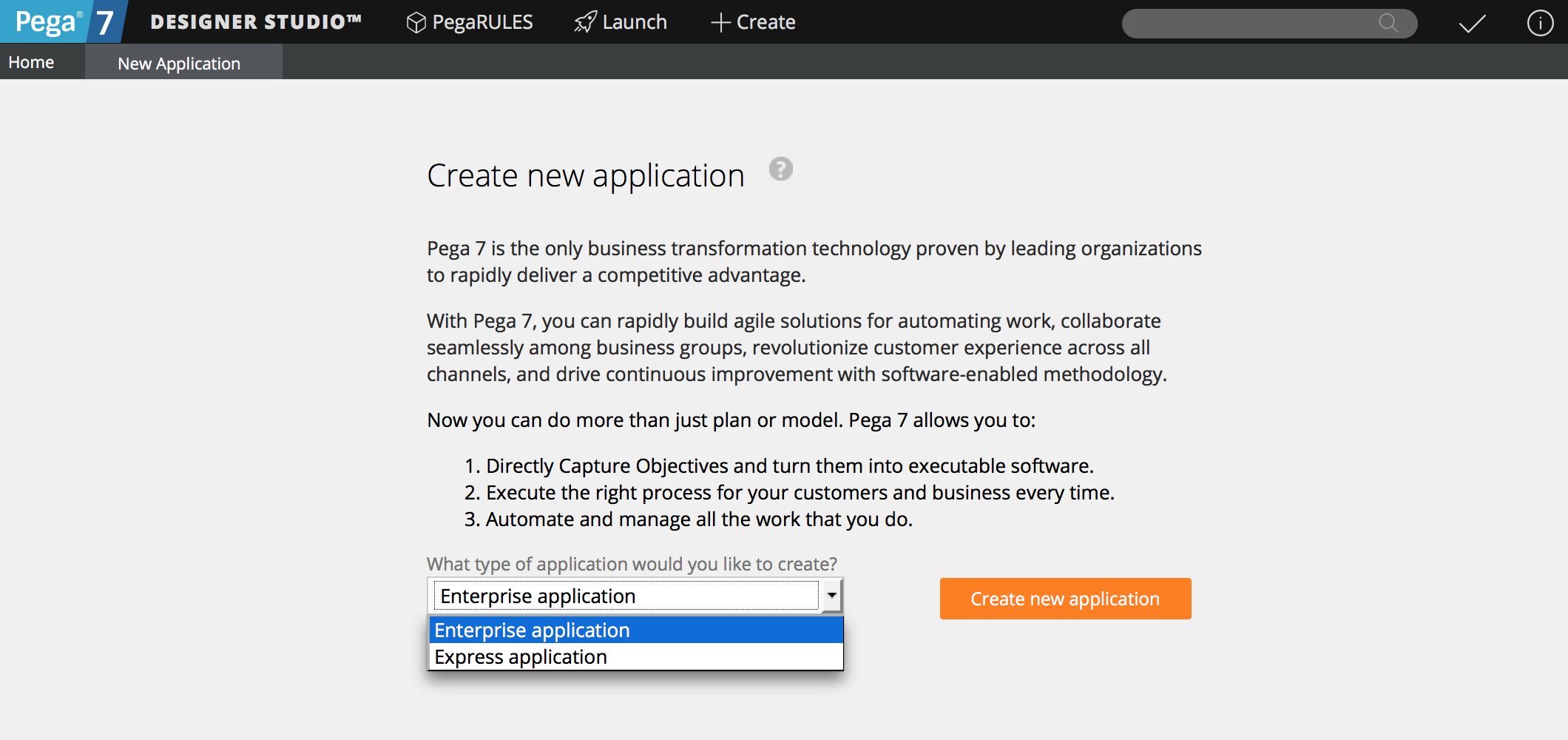Choose Enterprise application from the list
Viewport: 1568px width, 740px height.
coord(636,630)
